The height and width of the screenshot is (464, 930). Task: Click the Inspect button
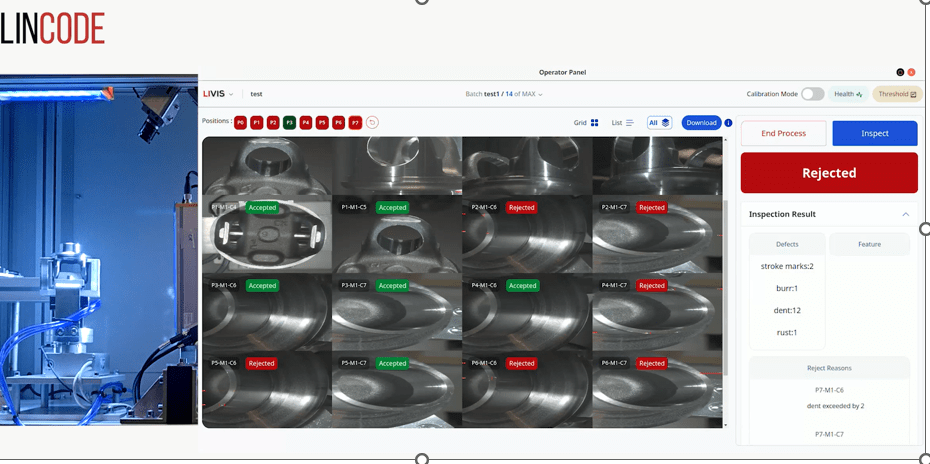click(x=874, y=133)
